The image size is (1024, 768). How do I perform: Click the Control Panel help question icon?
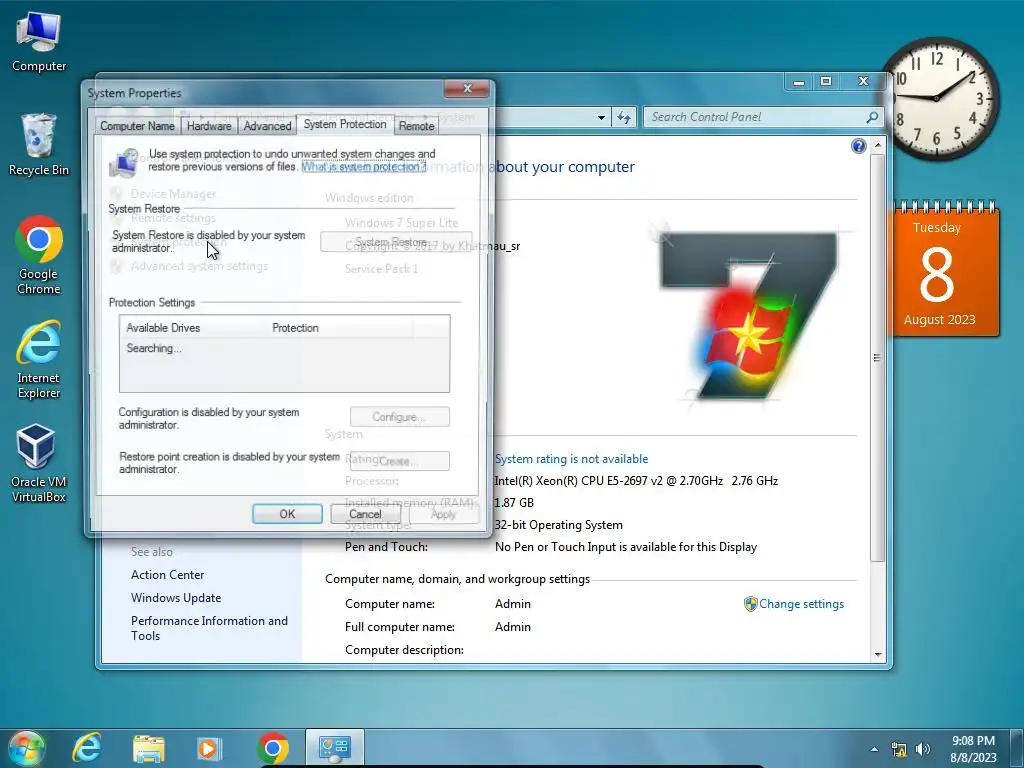click(859, 146)
